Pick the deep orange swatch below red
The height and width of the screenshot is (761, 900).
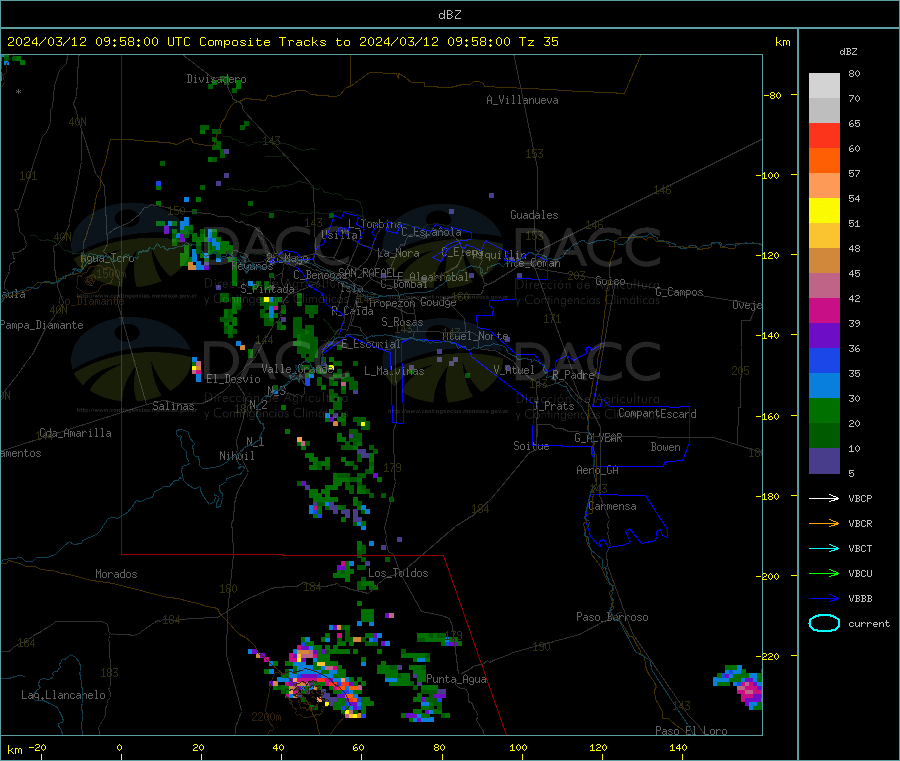click(824, 161)
